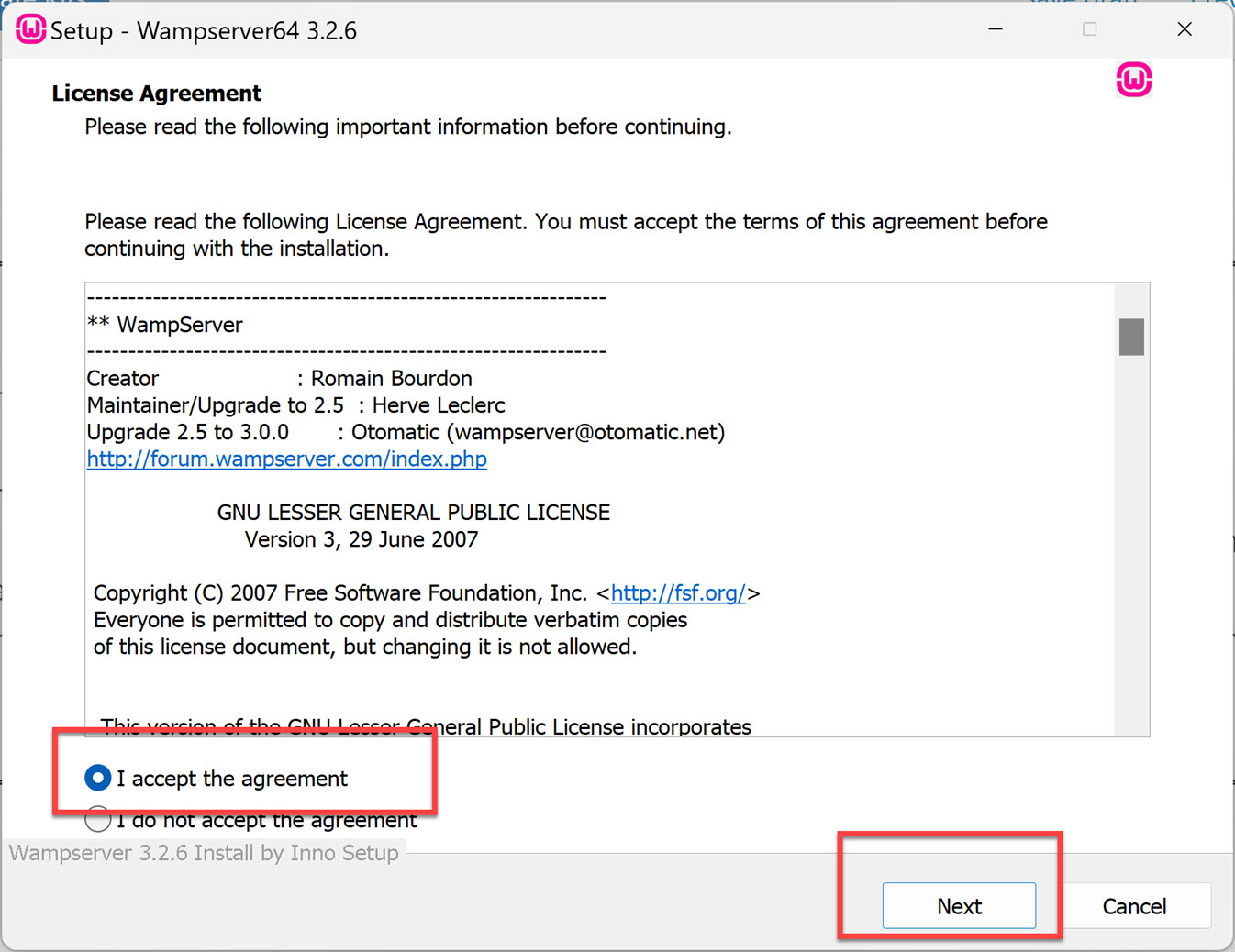This screenshot has height=952, width=1235.
Task: Open the WampServer forum link
Action: click(286, 459)
